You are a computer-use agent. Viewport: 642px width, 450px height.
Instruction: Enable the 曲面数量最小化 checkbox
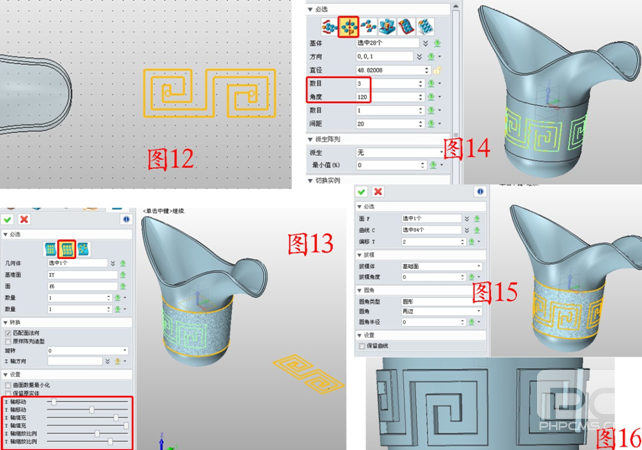pos(7,384)
